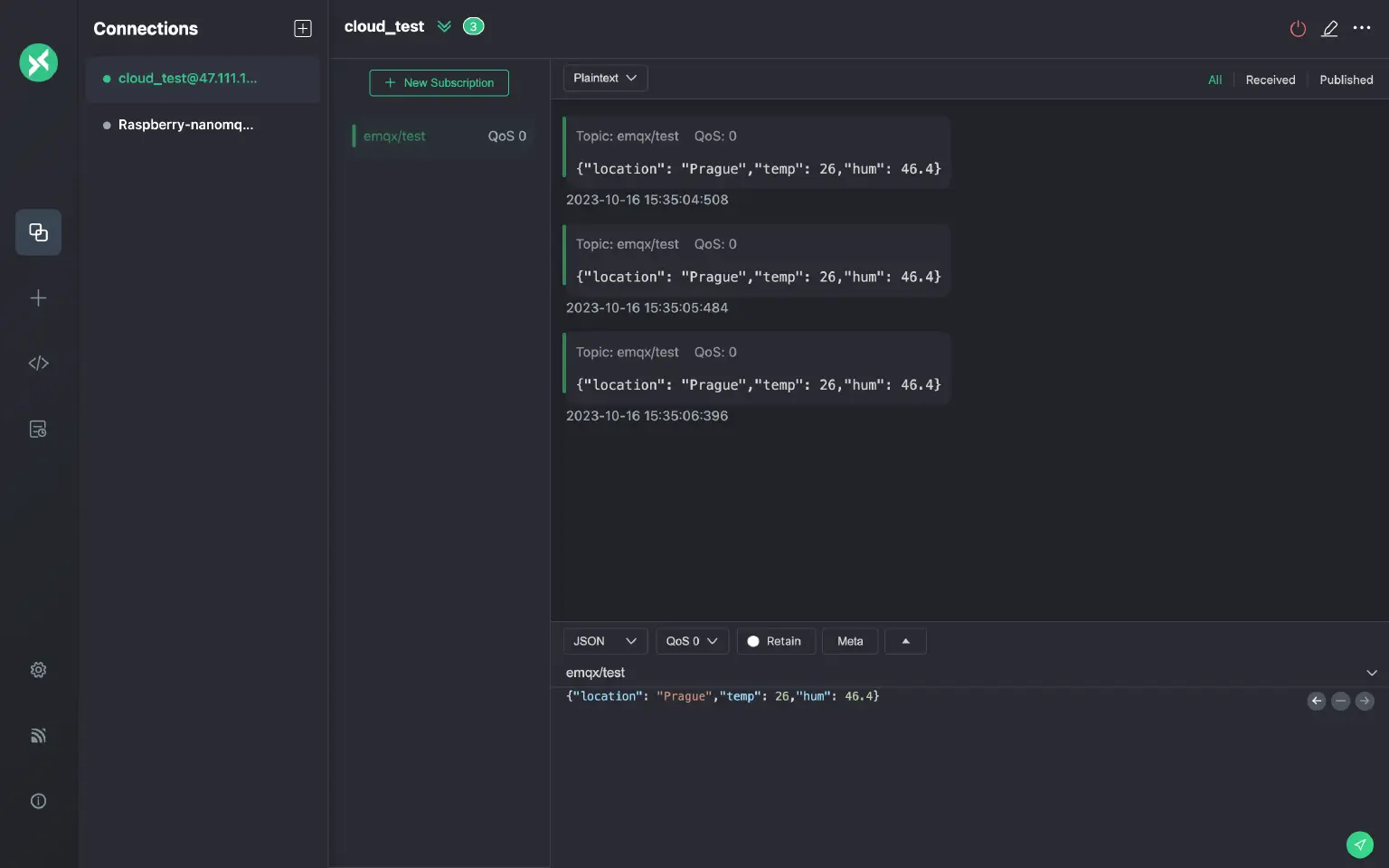Switch to the Received messages tab
Viewport: 1389px width, 868px height.
pos(1270,80)
